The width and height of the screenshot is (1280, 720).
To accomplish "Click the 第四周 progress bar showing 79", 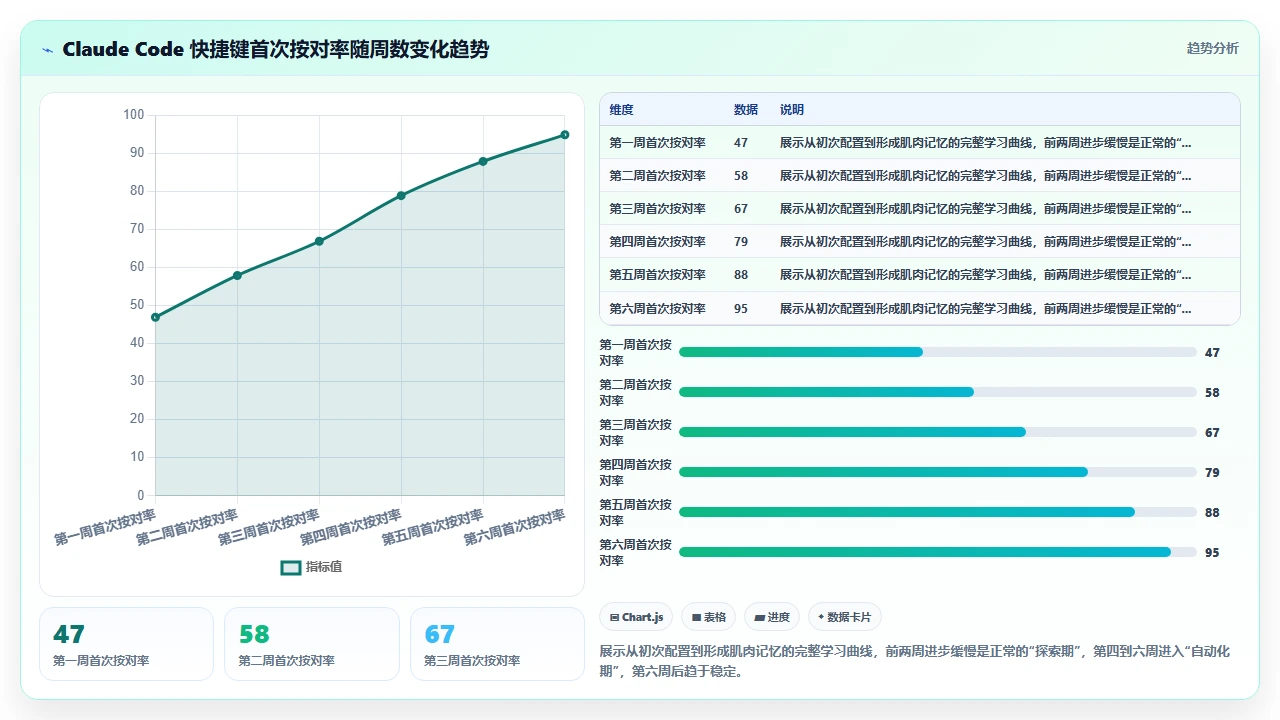I will click(938, 472).
